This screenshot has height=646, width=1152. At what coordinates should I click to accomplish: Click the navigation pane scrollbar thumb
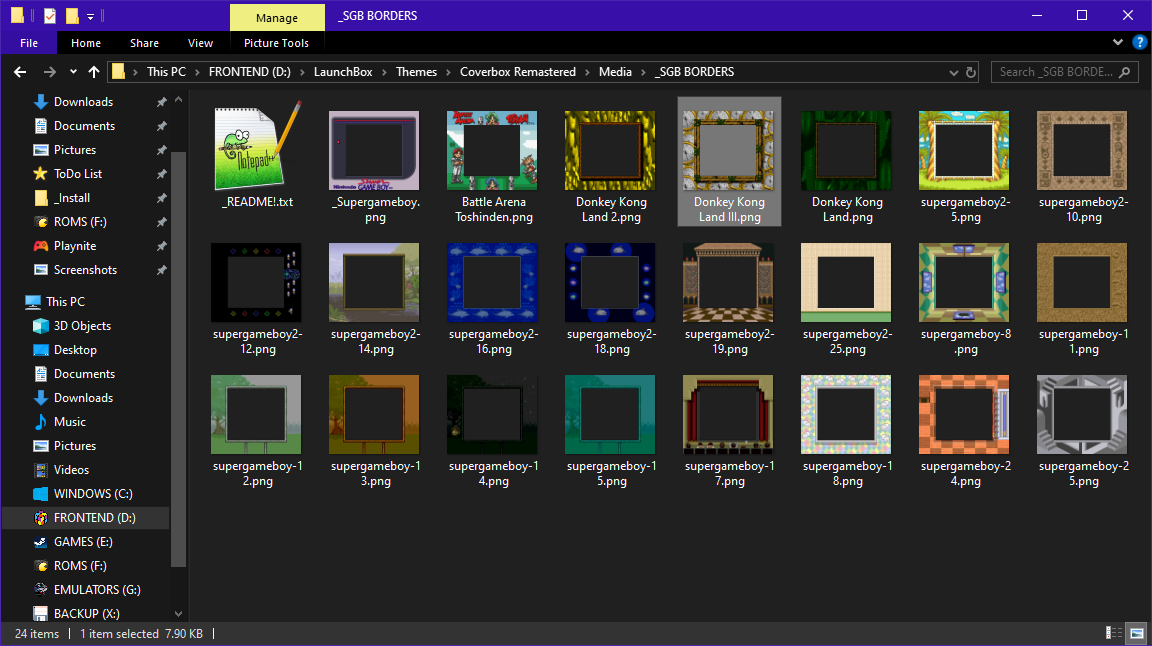[x=179, y=359]
